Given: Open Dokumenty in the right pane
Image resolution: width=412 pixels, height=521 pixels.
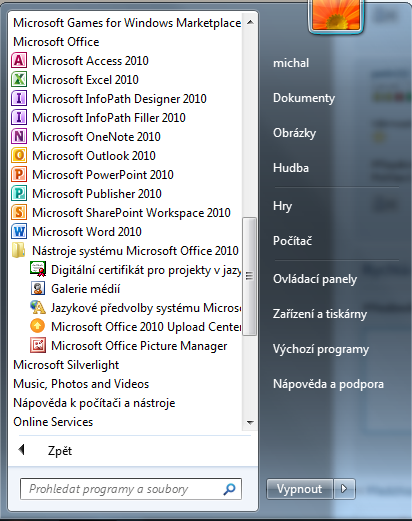Looking at the screenshot, I should tap(304, 98).
